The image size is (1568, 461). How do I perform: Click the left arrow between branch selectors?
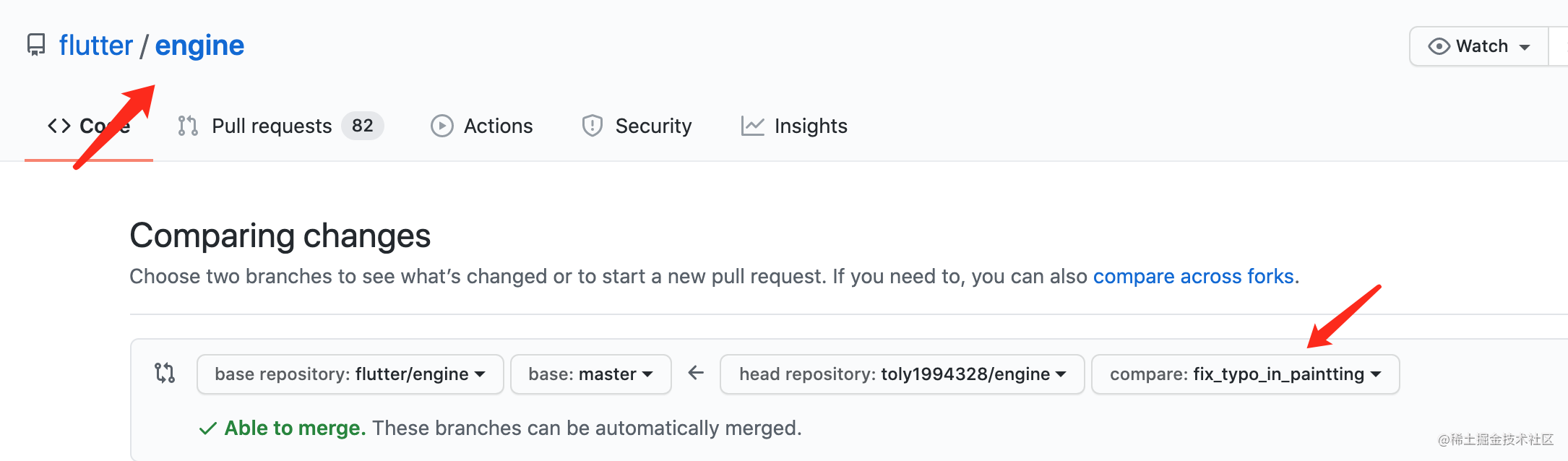[x=696, y=373]
